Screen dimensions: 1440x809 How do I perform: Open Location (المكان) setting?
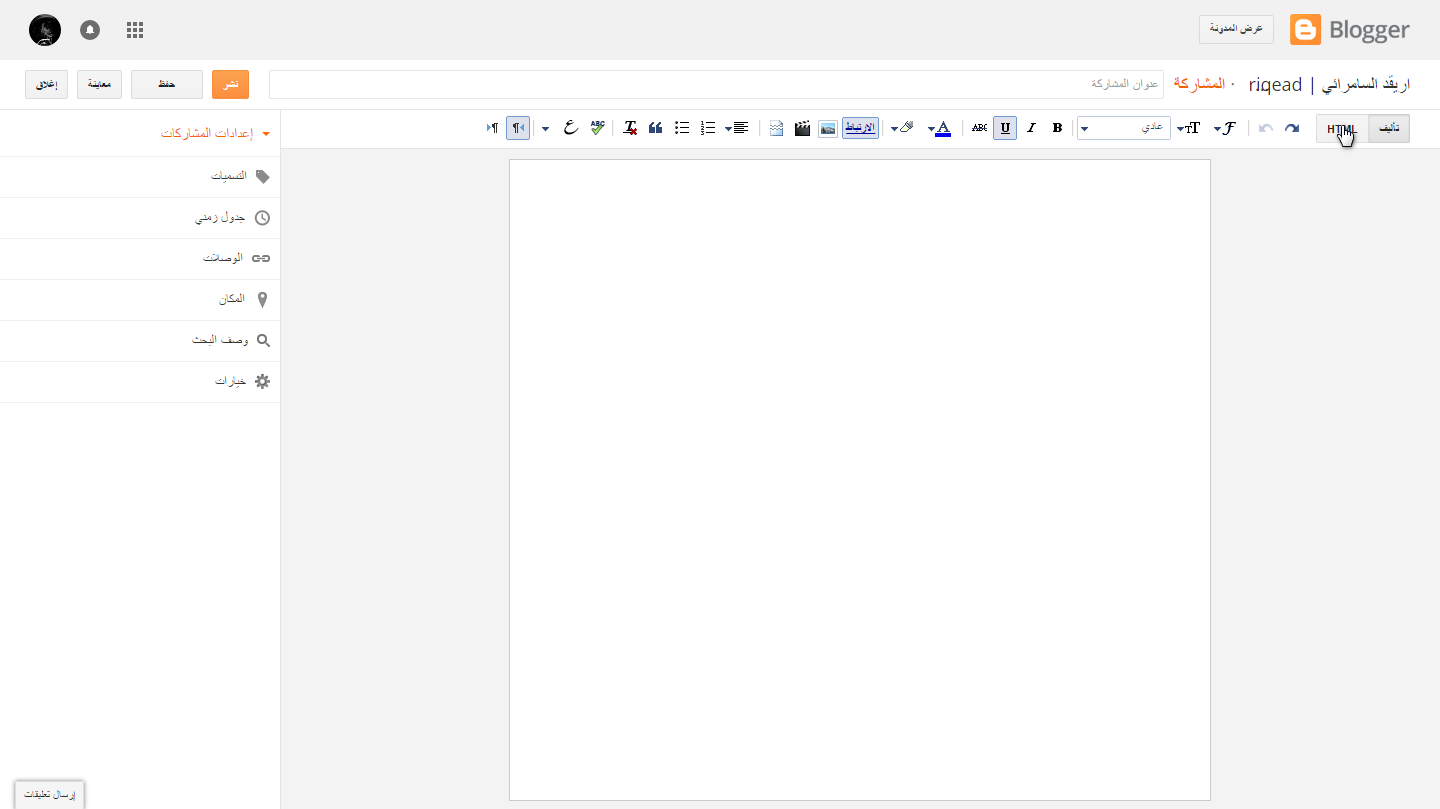[140, 300]
